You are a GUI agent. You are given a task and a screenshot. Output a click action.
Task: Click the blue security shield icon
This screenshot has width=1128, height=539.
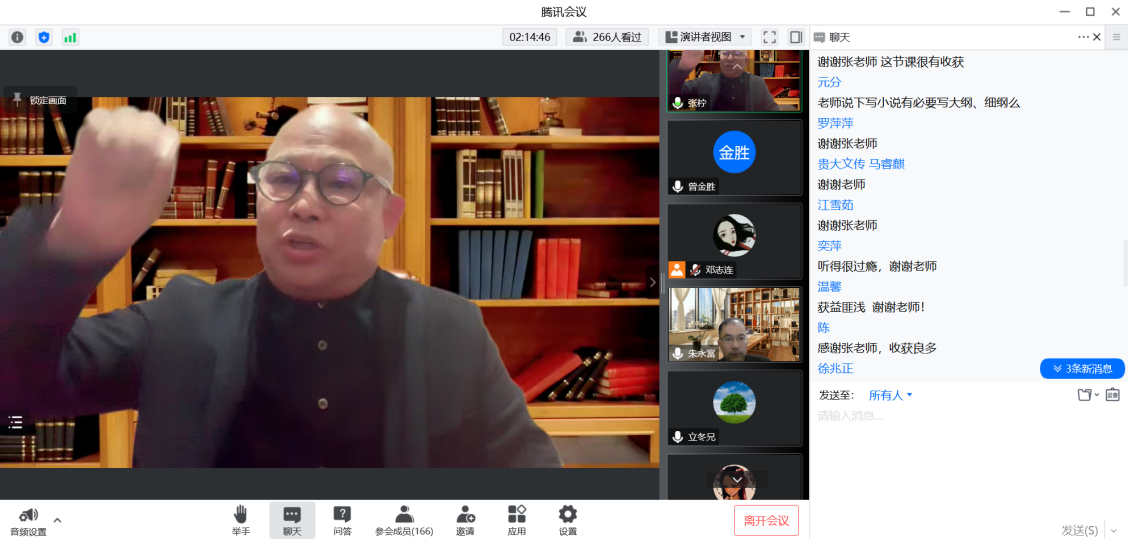coord(43,37)
